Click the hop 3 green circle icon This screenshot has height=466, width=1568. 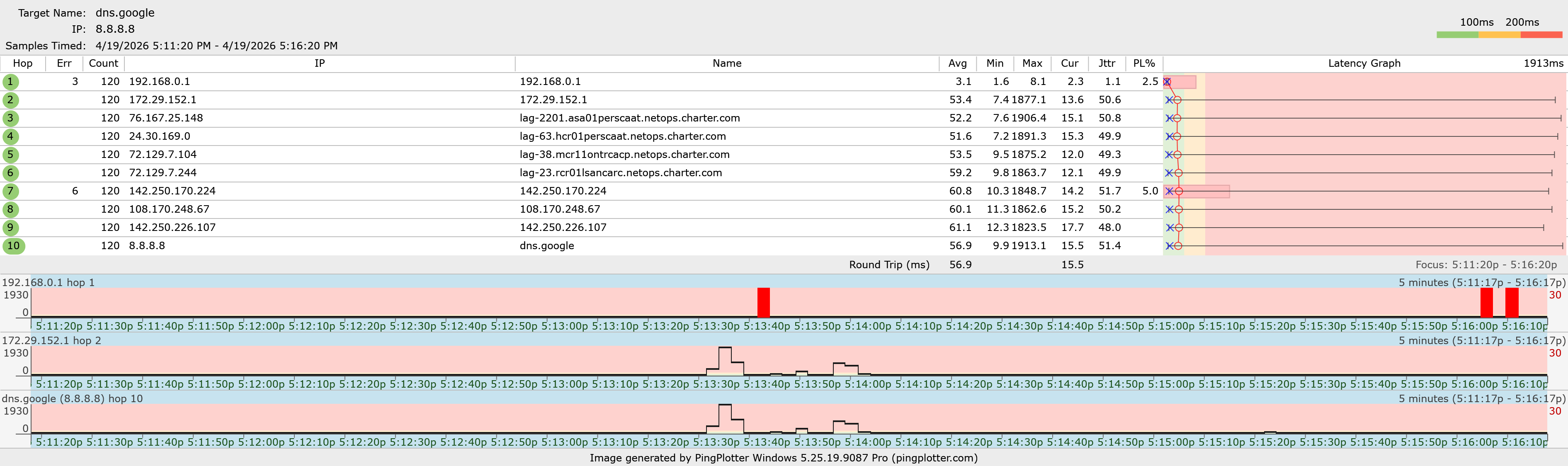click(x=10, y=118)
